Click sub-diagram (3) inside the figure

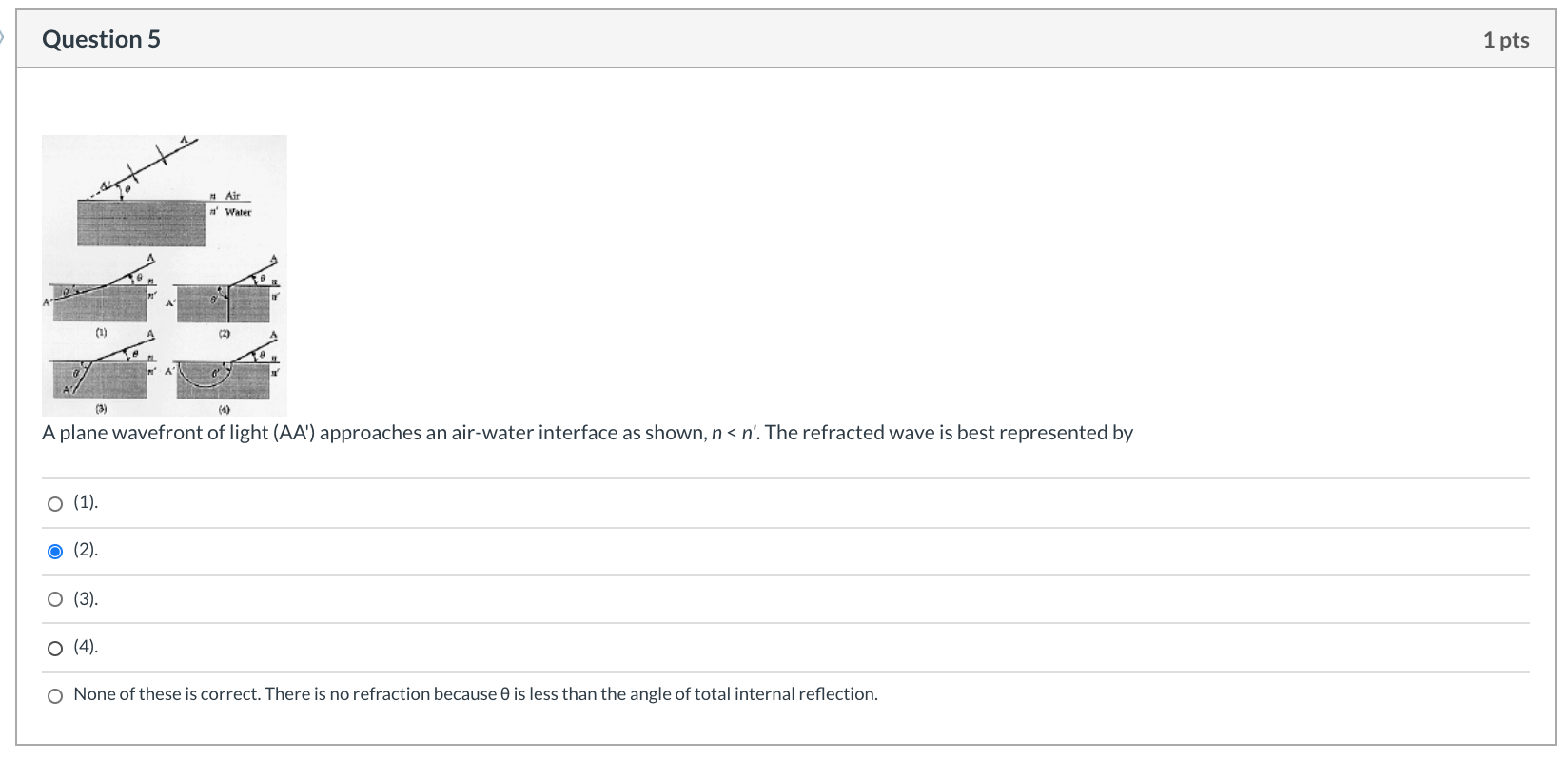100,373
